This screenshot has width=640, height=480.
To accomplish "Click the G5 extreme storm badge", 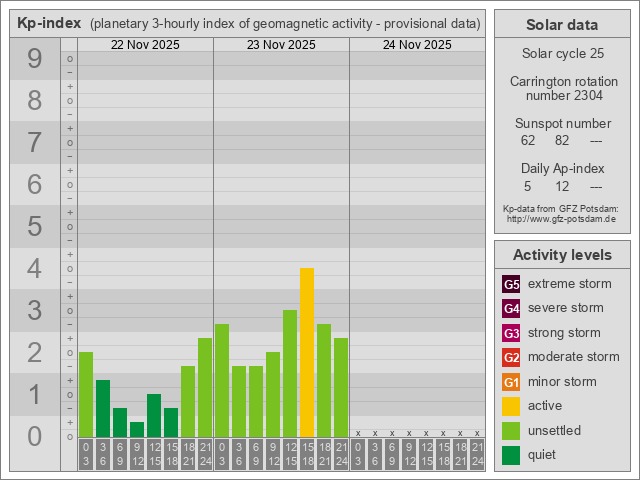I will point(511,284).
